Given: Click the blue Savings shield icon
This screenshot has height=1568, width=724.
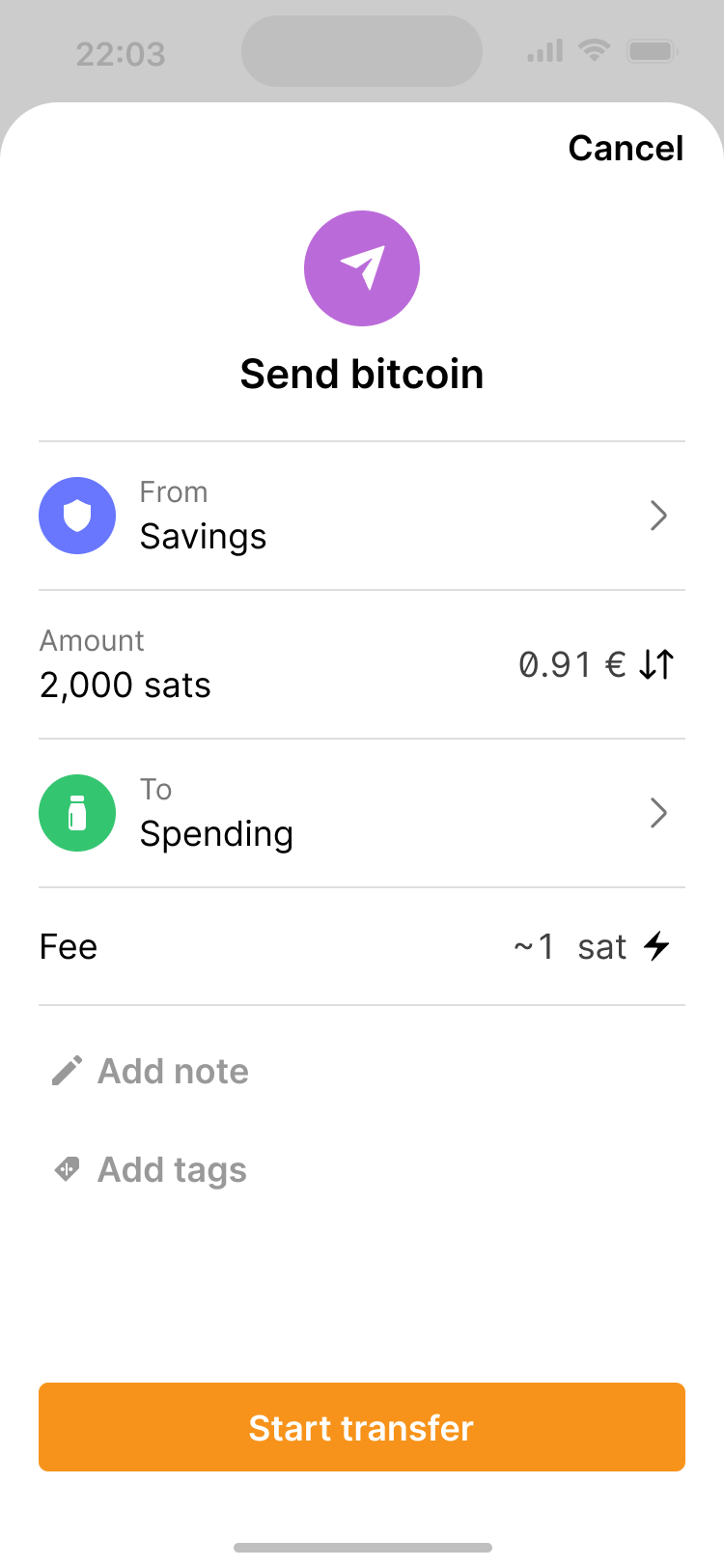Looking at the screenshot, I should click(x=77, y=516).
